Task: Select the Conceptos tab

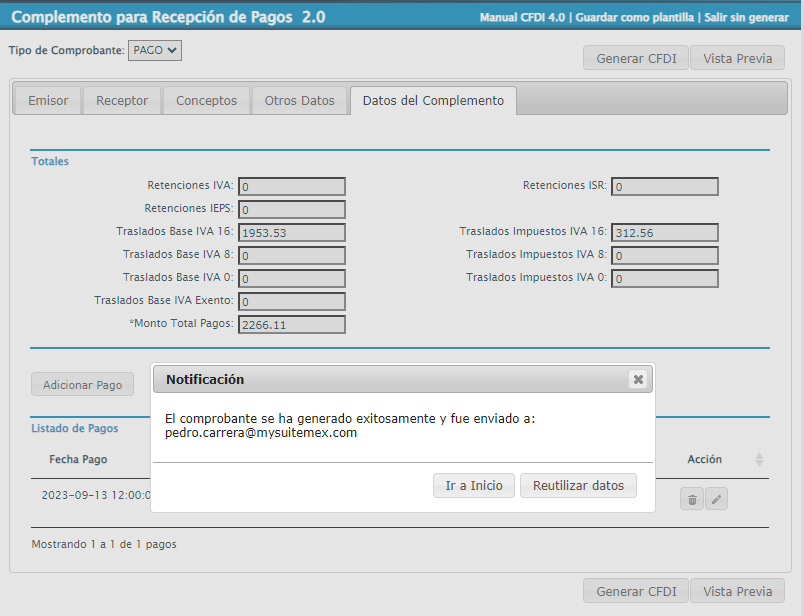Action: tap(206, 101)
